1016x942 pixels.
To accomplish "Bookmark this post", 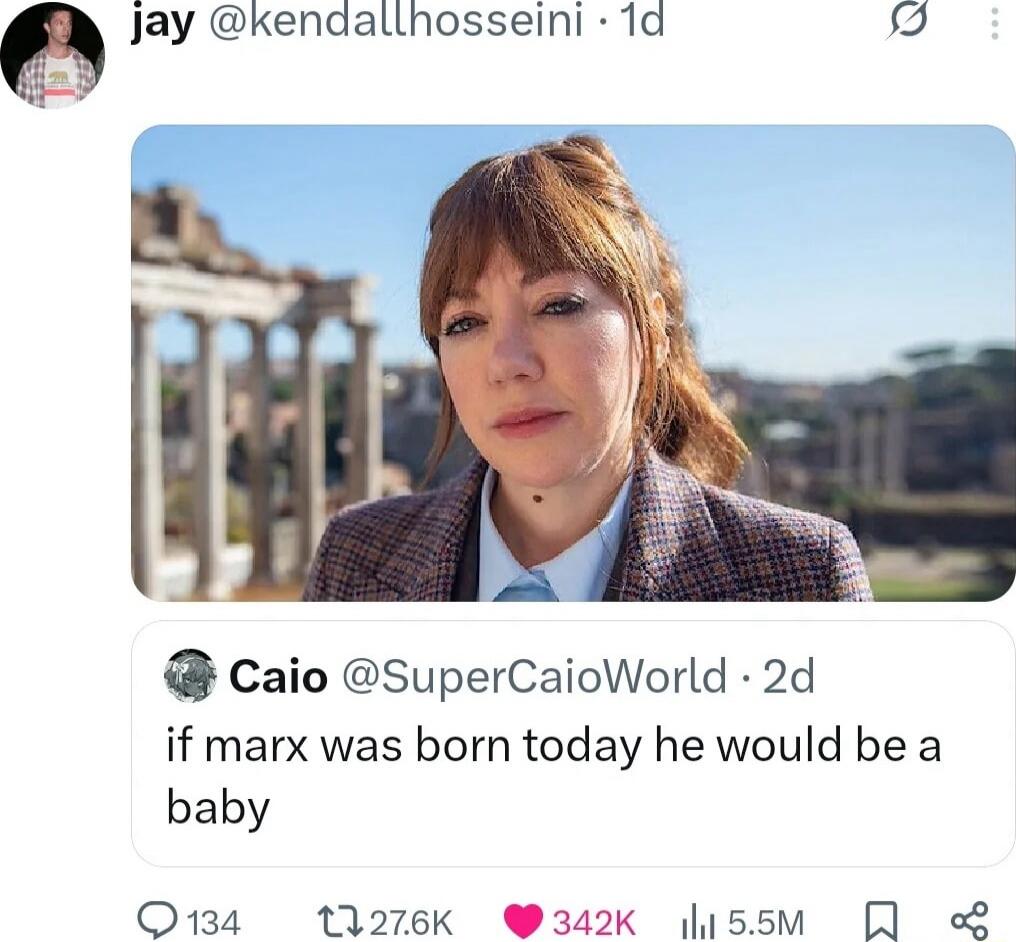I will coord(881,921).
